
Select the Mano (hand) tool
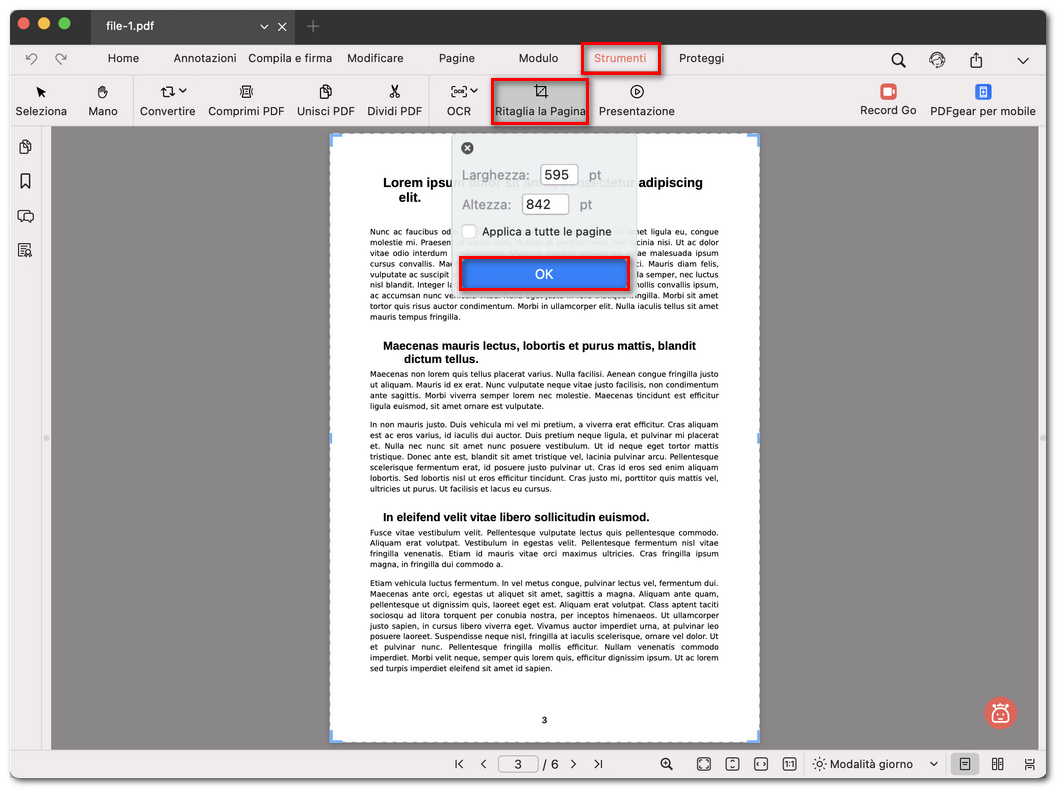[x=102, y=100]
